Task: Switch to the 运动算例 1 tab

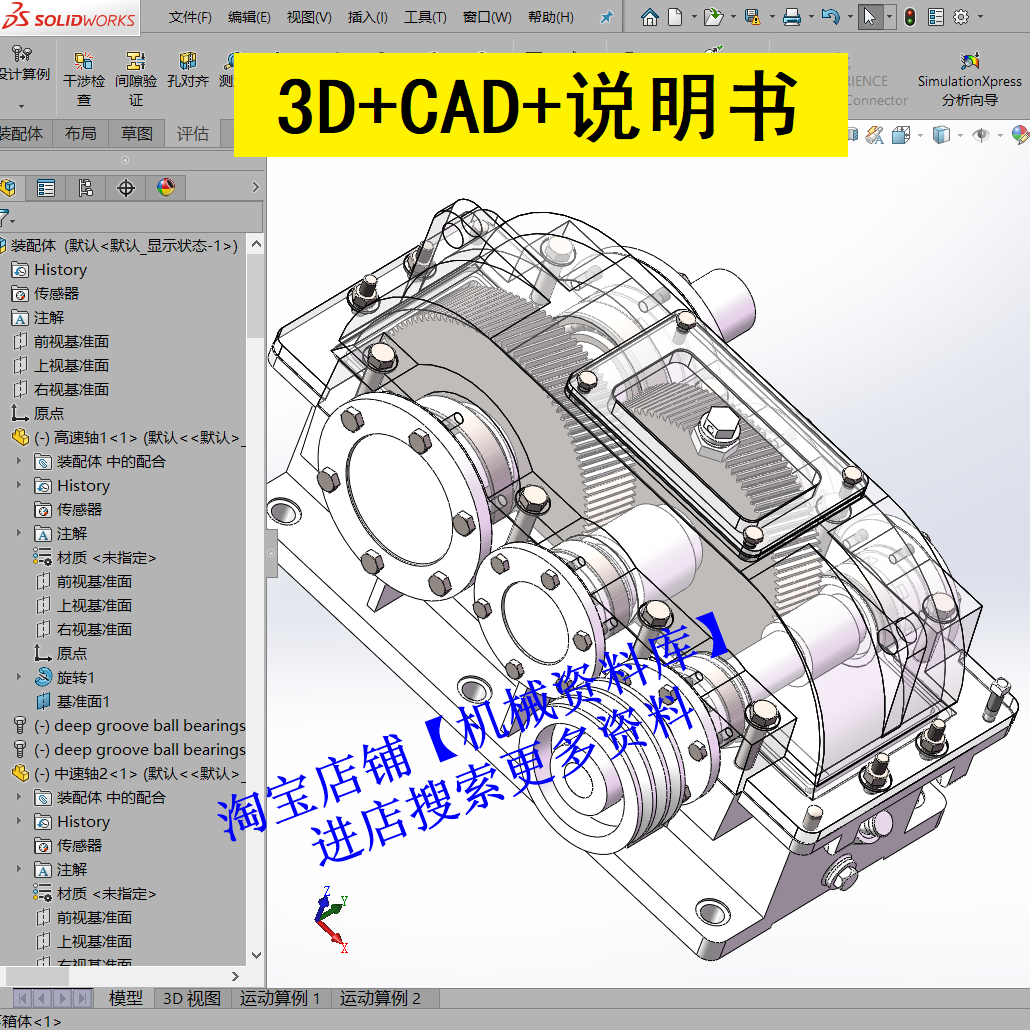Action: (280, 998)
